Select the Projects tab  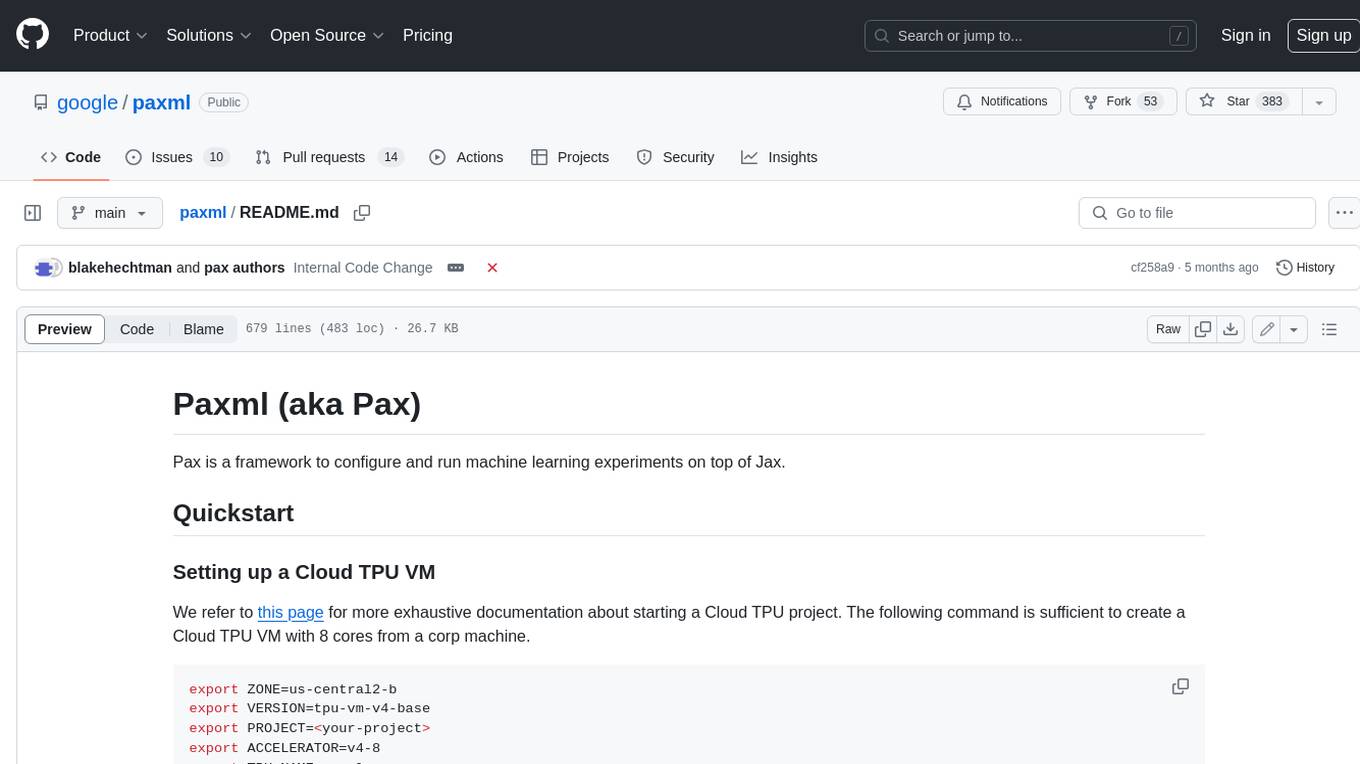[x=570, y=157]
